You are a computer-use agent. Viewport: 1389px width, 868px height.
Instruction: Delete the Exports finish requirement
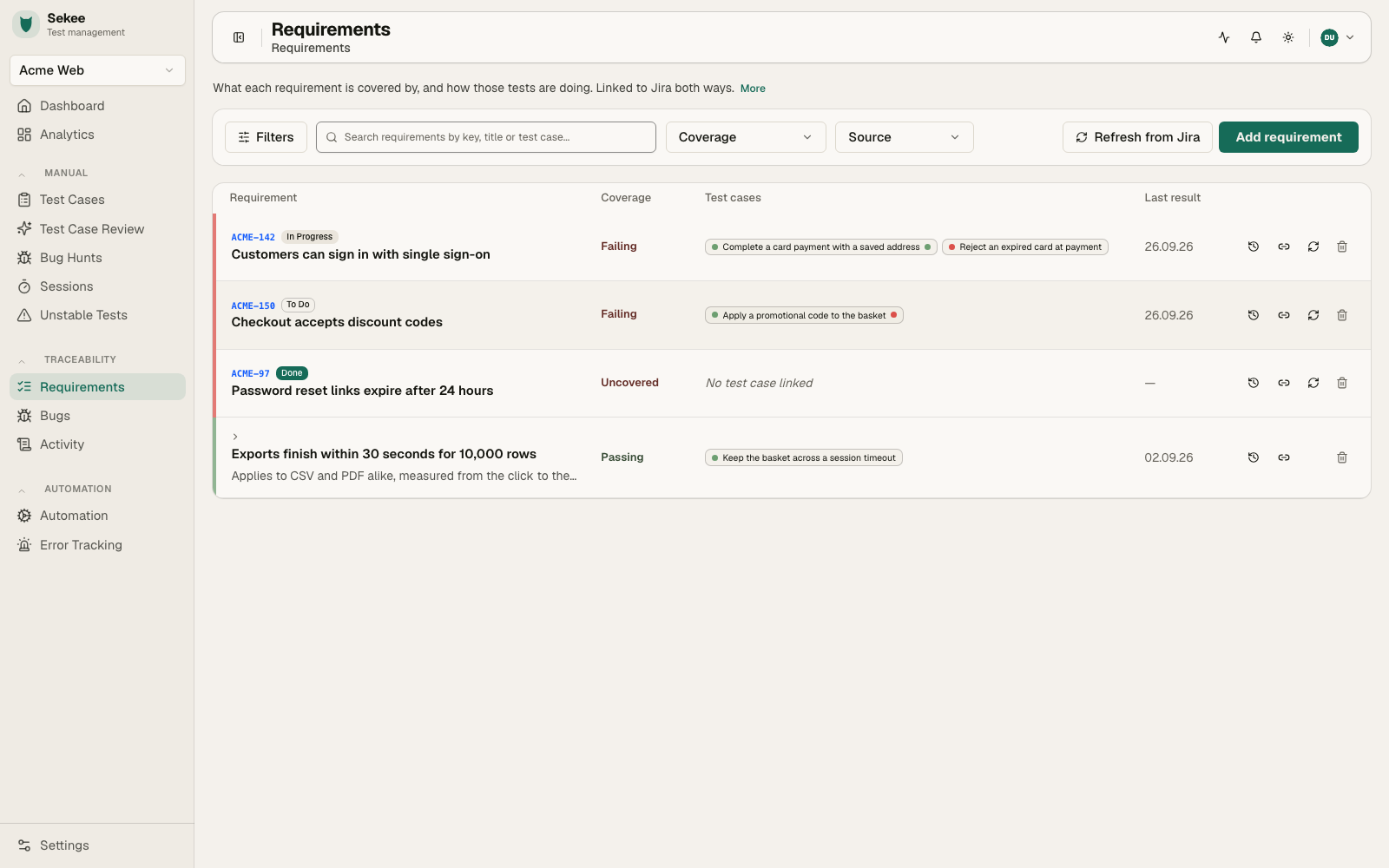pyautogui.click(x=1342, y=457)
